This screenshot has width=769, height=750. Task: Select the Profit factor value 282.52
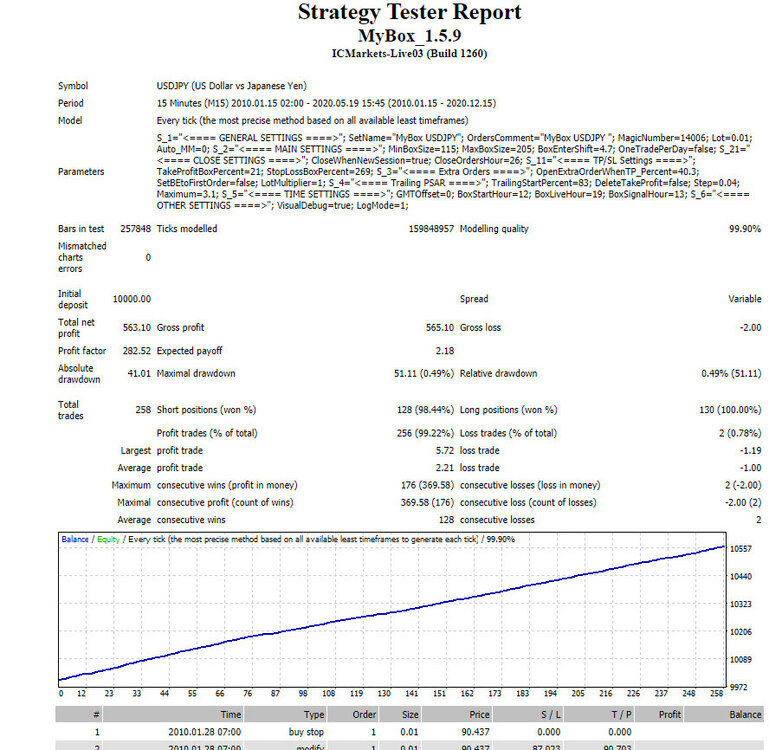click(136, 351)
